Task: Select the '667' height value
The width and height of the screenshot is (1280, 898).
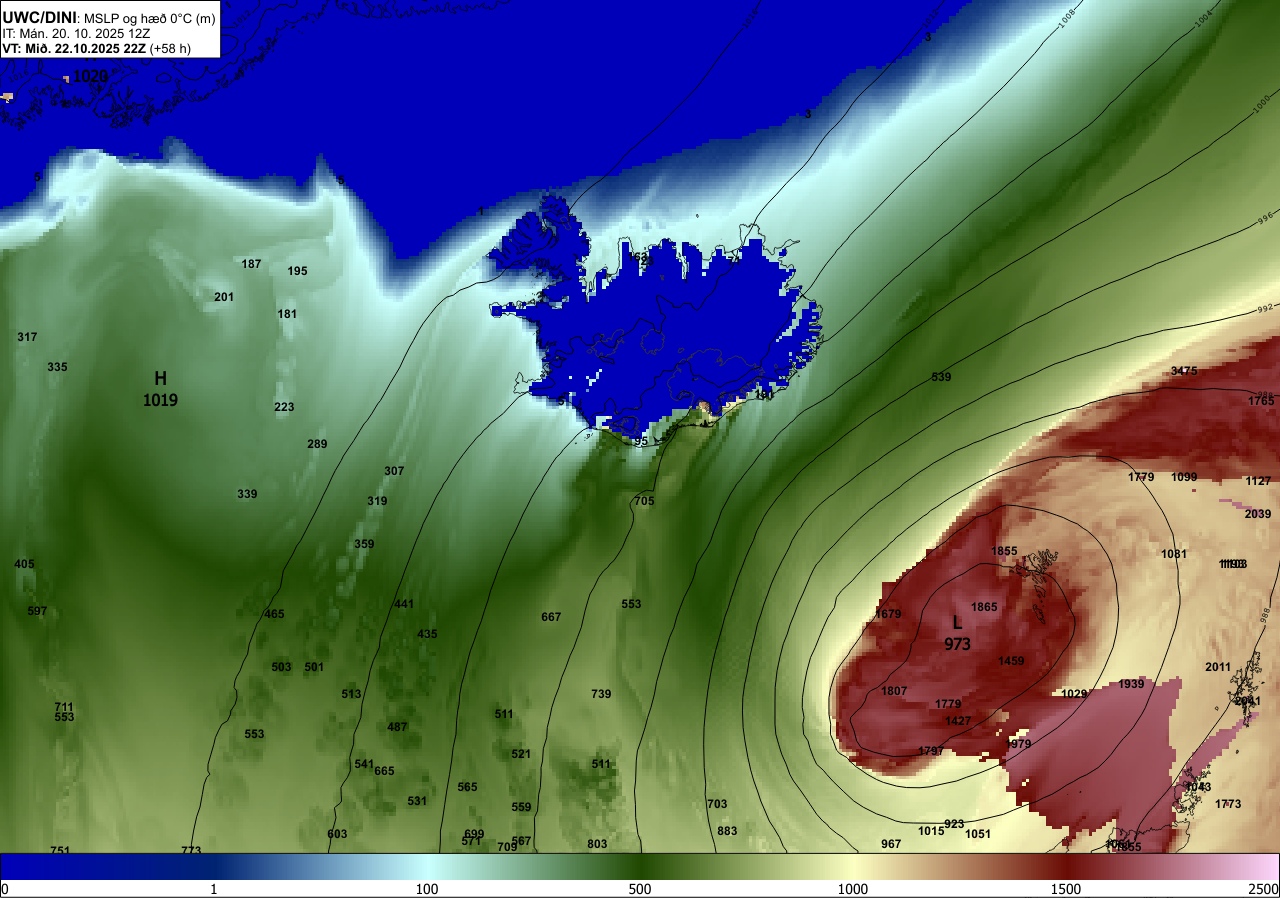Action: pyautogui.click(x=551, y=617)
